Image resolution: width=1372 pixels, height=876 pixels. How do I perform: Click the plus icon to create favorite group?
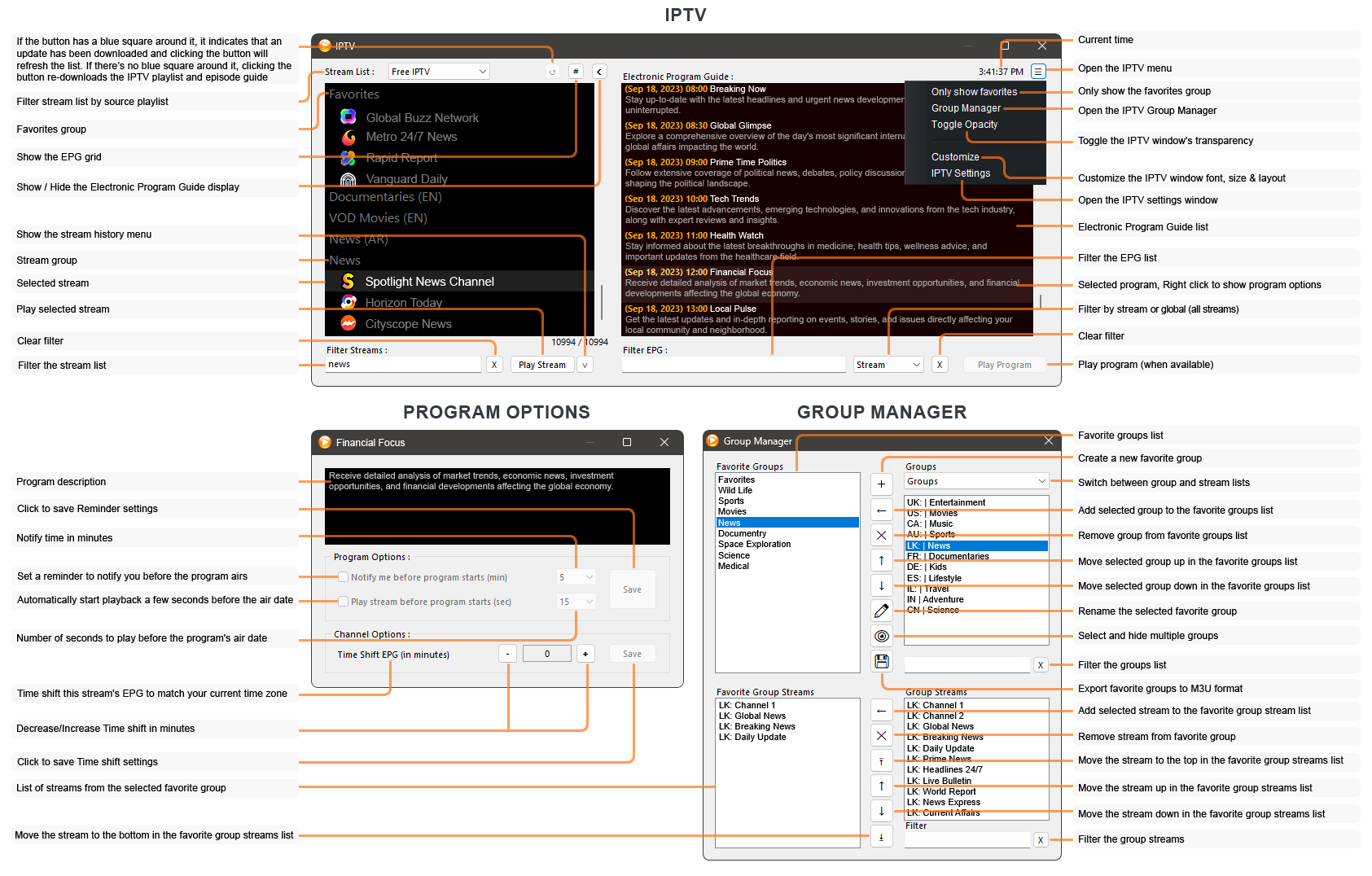pos(881,484)
